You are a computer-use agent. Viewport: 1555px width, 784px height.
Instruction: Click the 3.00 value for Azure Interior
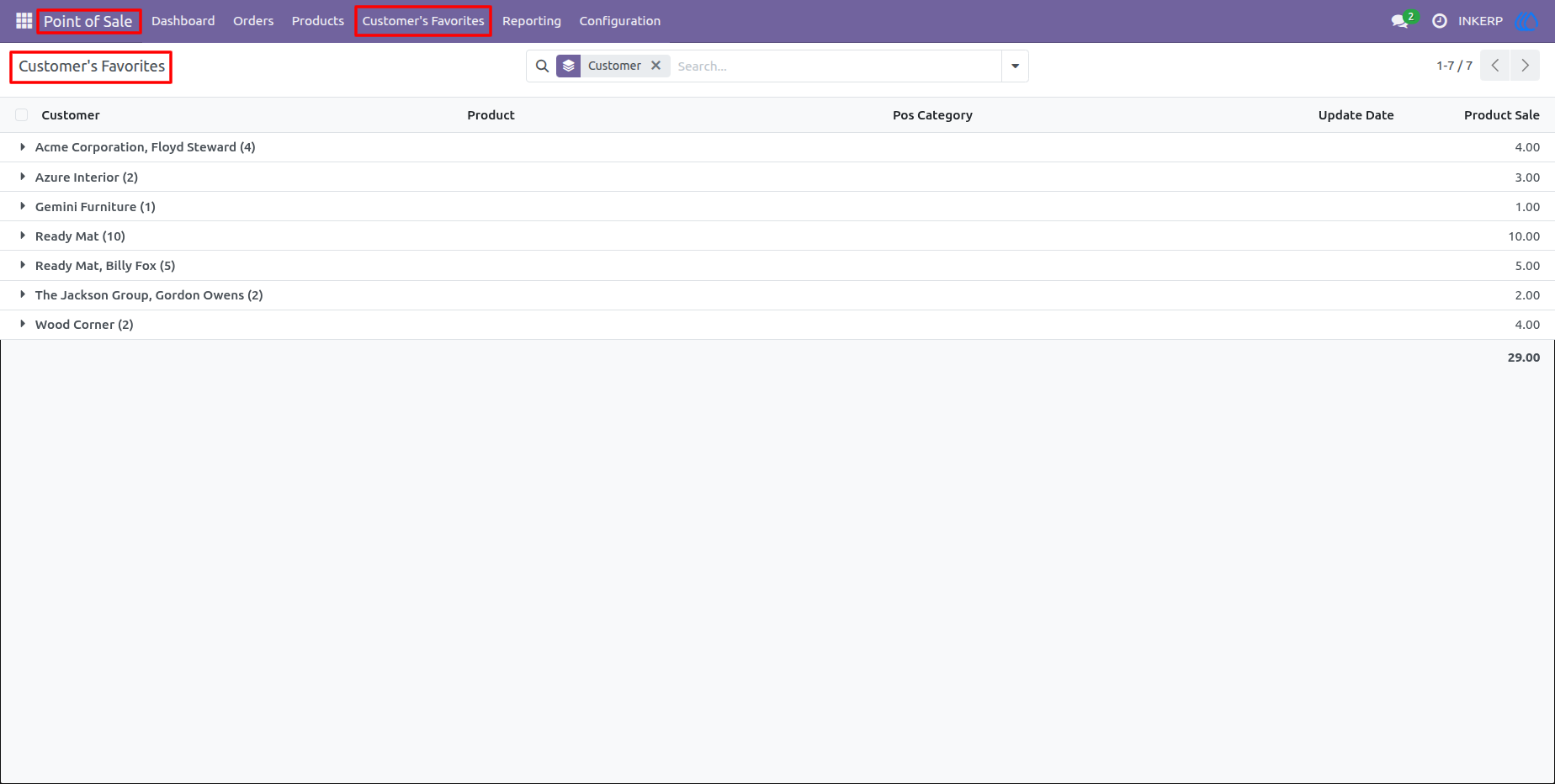pyautogui.click(x=1527, y=177)
